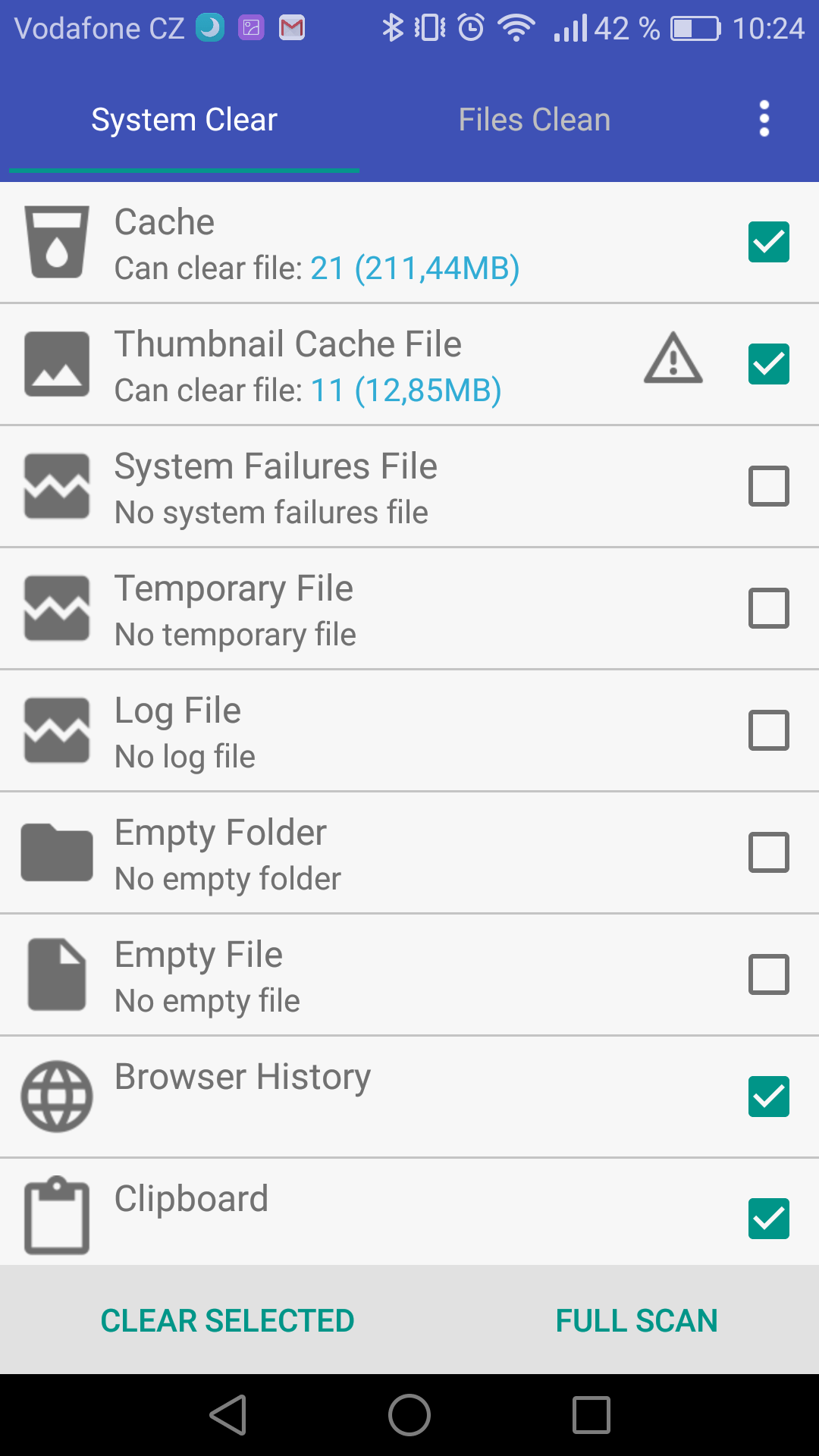Uncheck the Browser History checkbox
This screenshot has height=1456, width=819.
pyautogui.click(x=769, y=1097)
